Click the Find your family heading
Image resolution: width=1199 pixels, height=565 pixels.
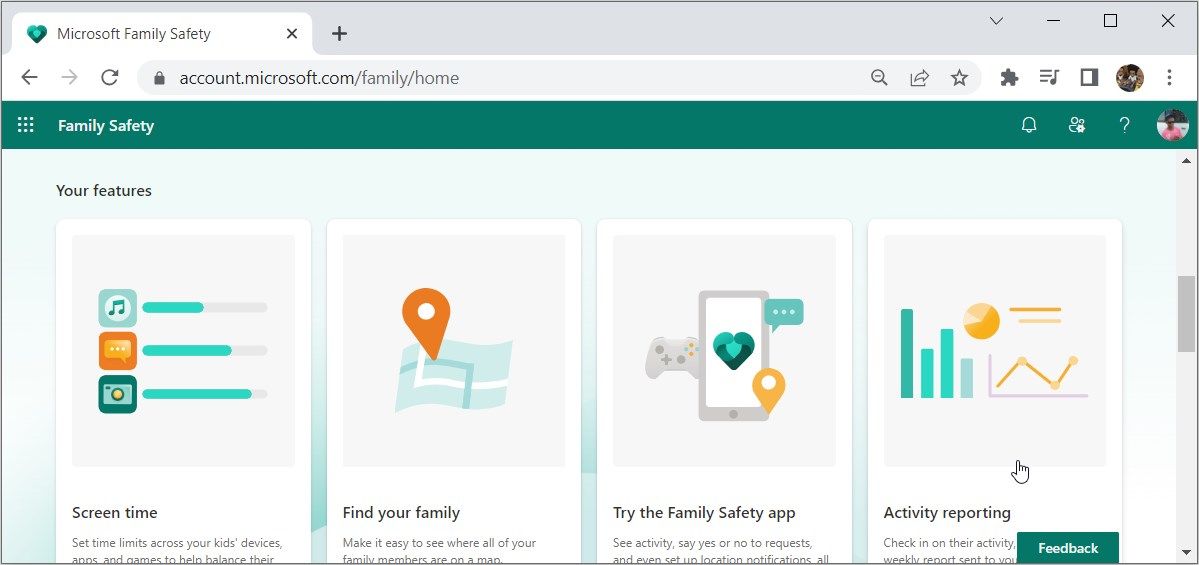click(401, 512)
